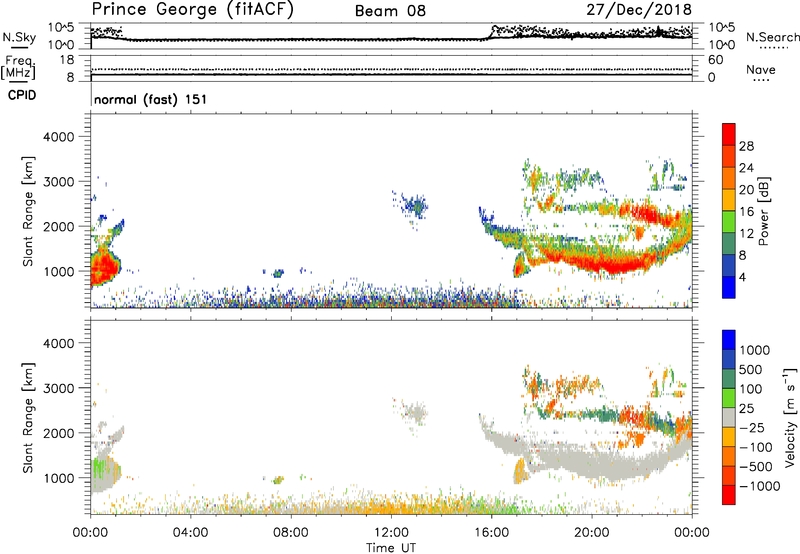Click the "2000" tick on the power panel

coord(58,226)
